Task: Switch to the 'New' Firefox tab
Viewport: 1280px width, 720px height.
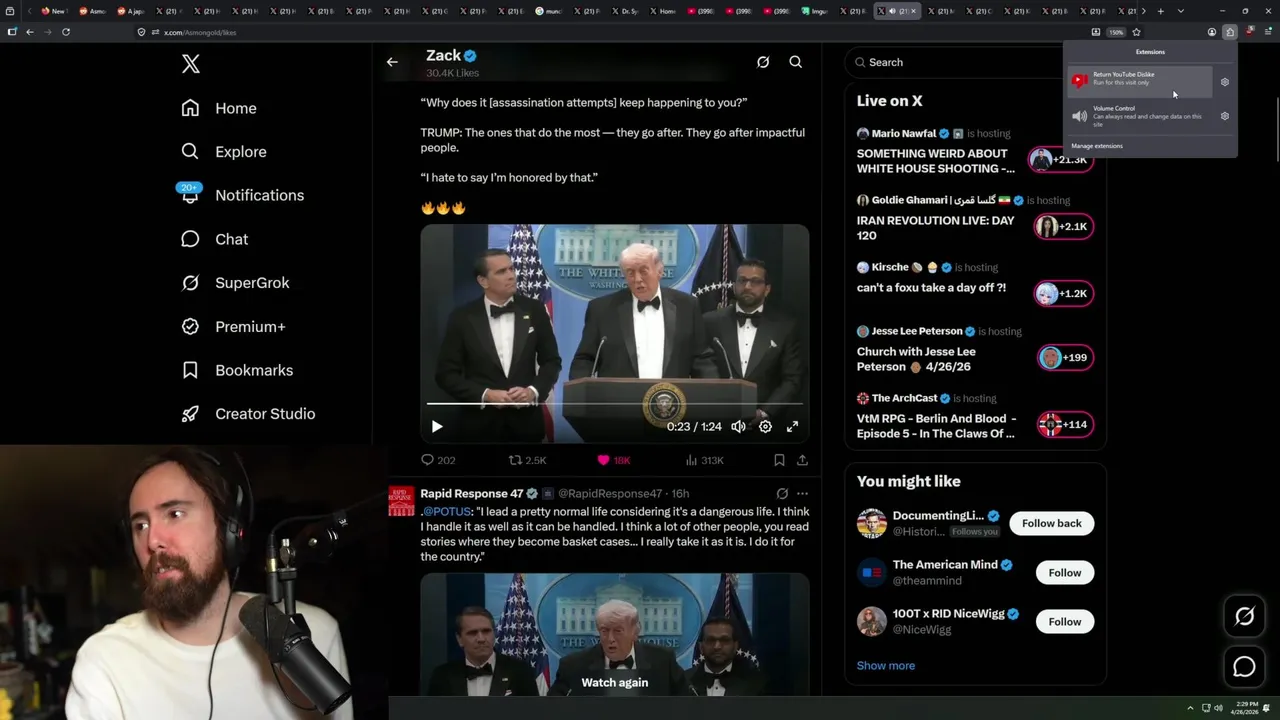Action: [x=56, y=11]
